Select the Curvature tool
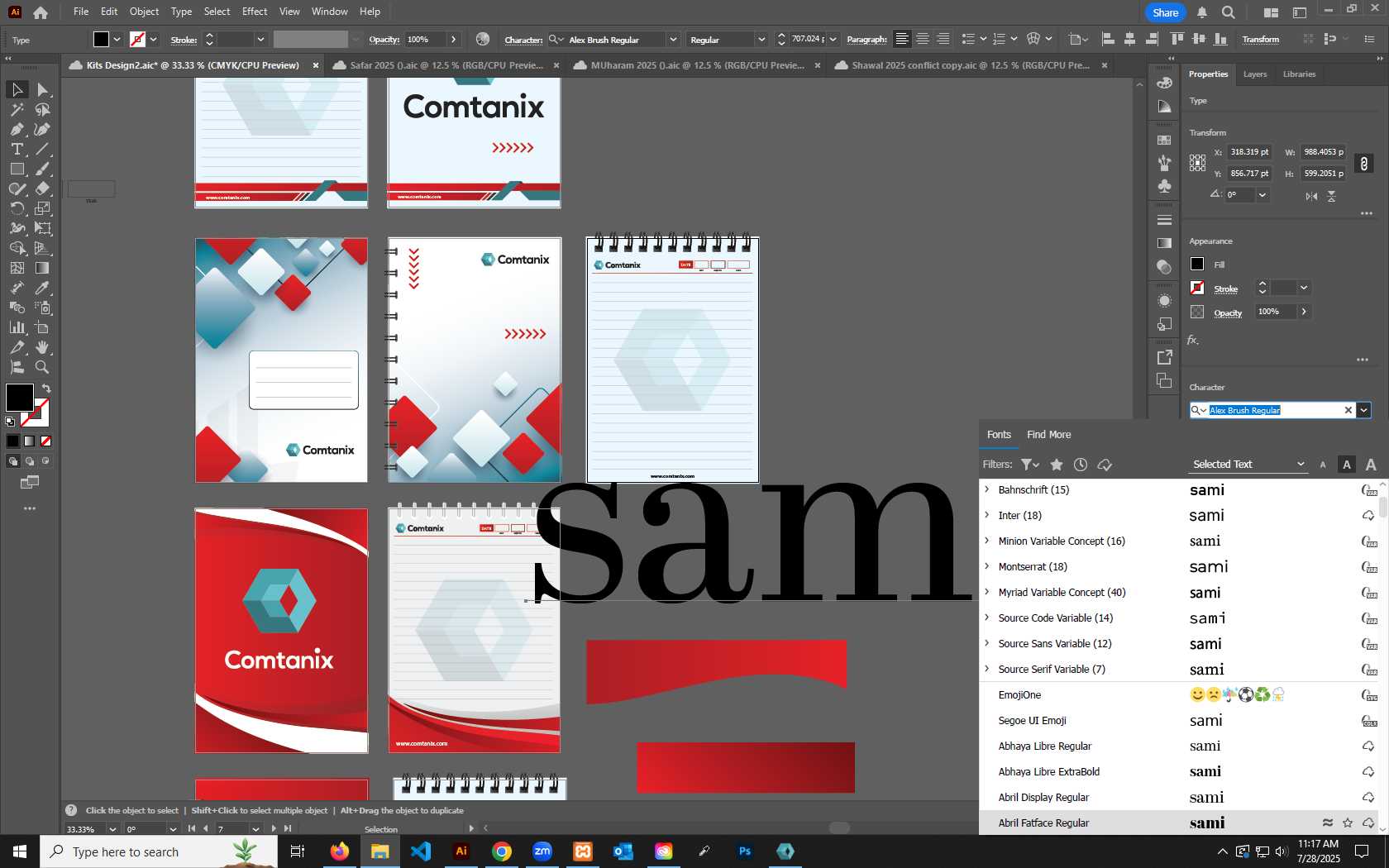 (43, 129)
